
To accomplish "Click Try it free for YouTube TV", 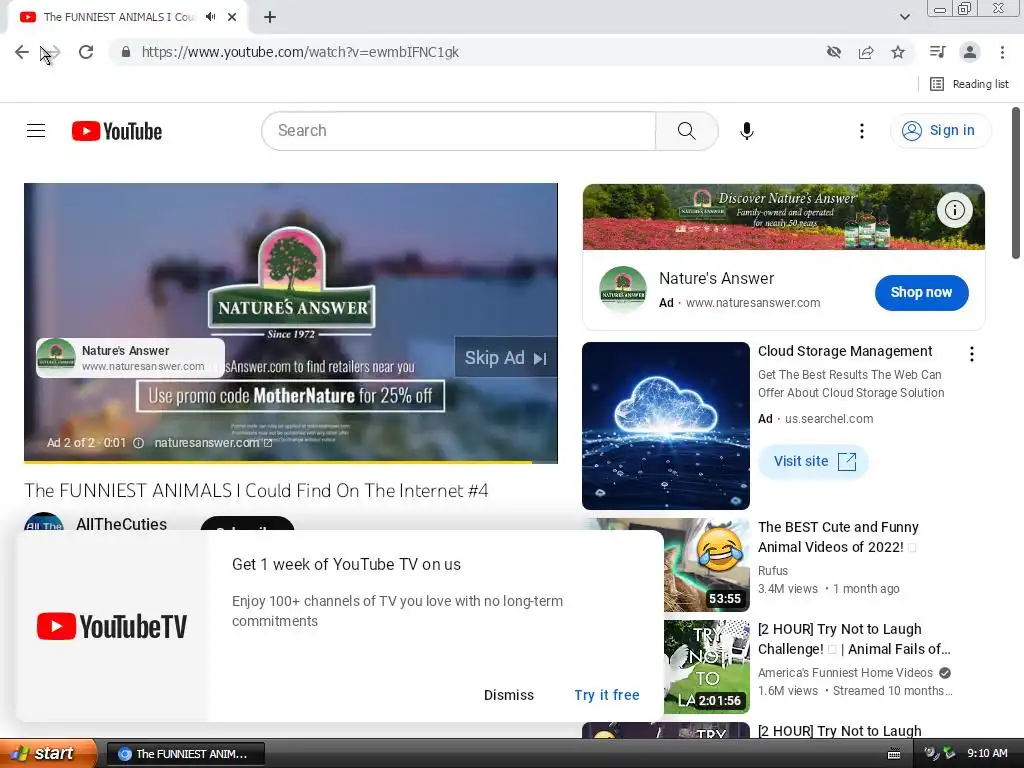I will pos(607,695).
